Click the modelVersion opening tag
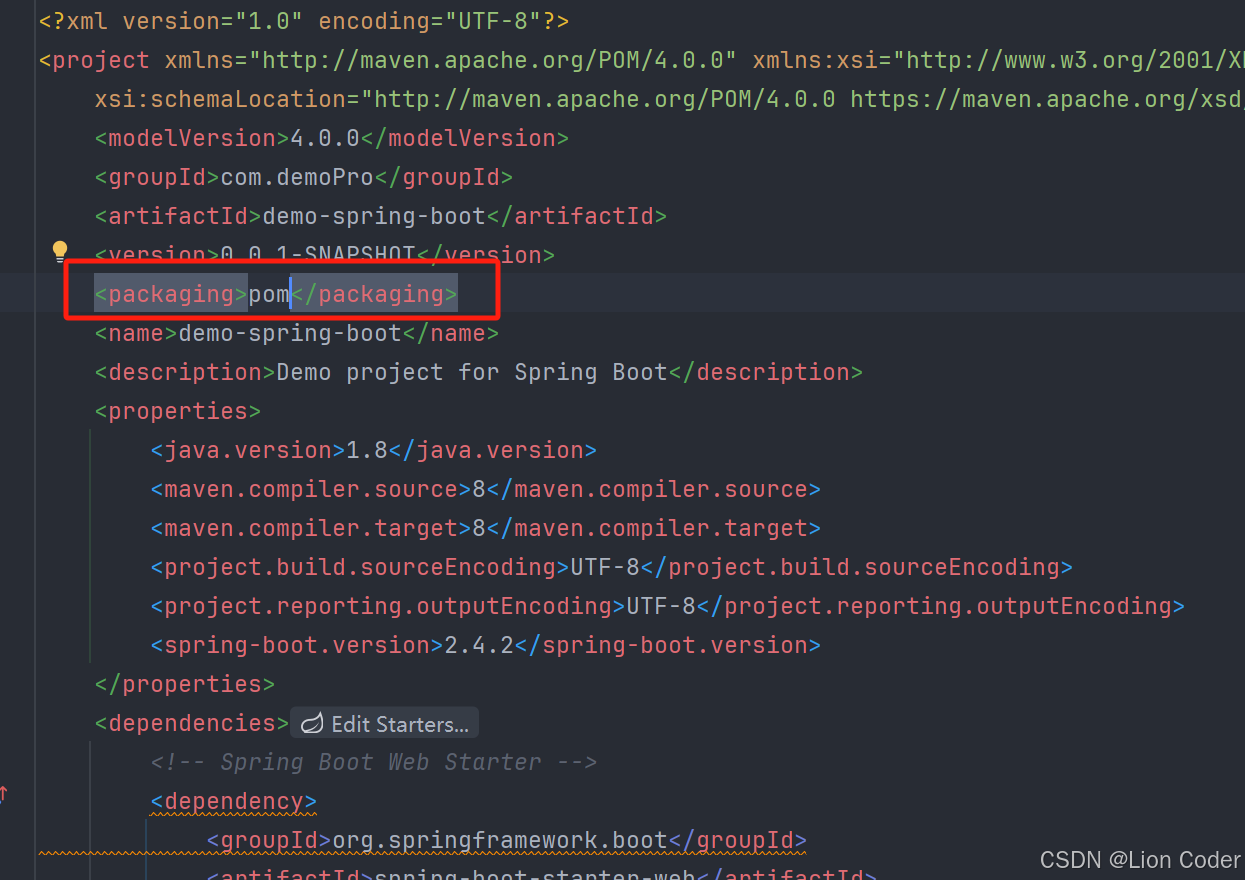1245x880 pixels. point(187,137)
